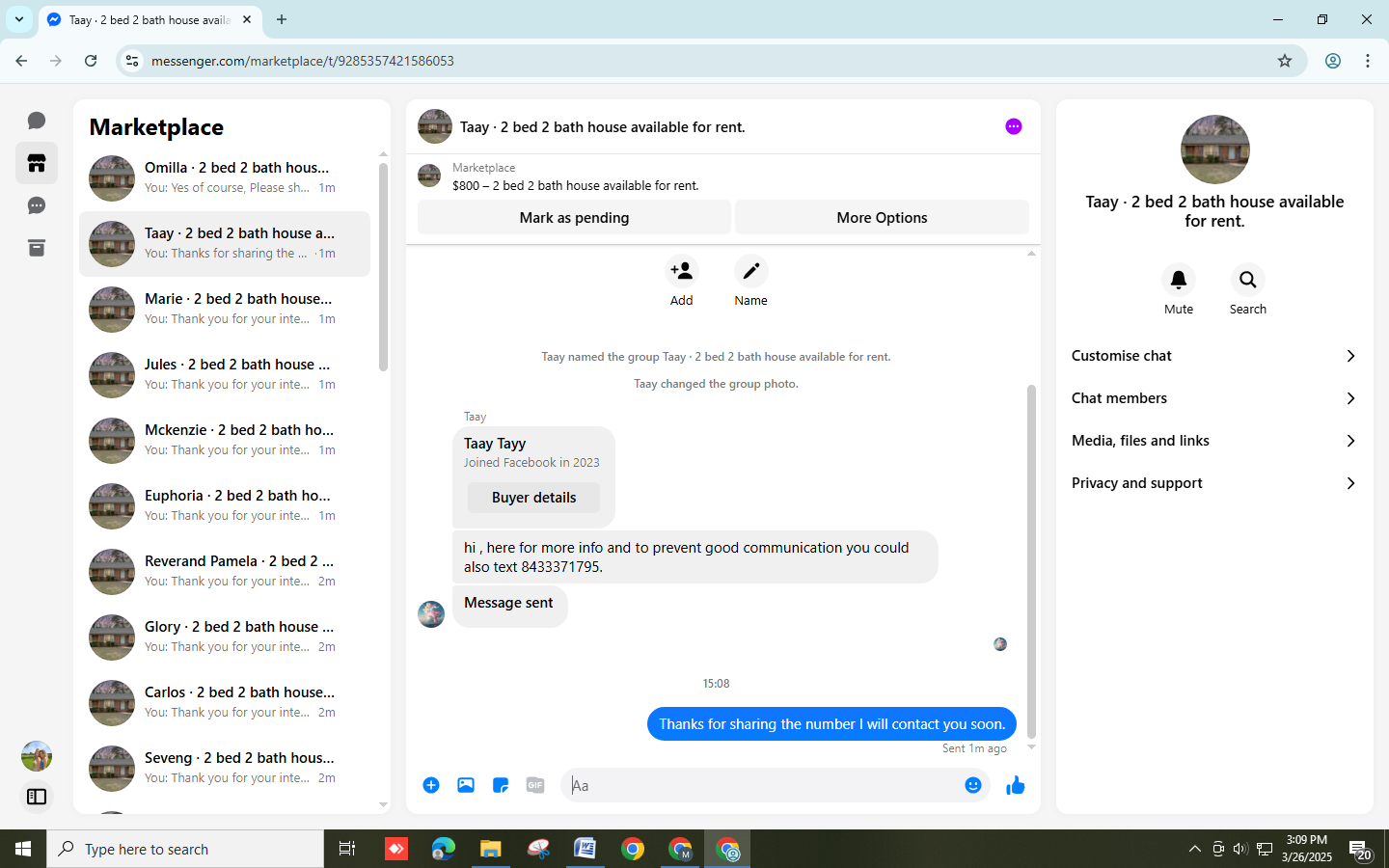Select the Marketplace icon in the sidebar

click(37, 163)
